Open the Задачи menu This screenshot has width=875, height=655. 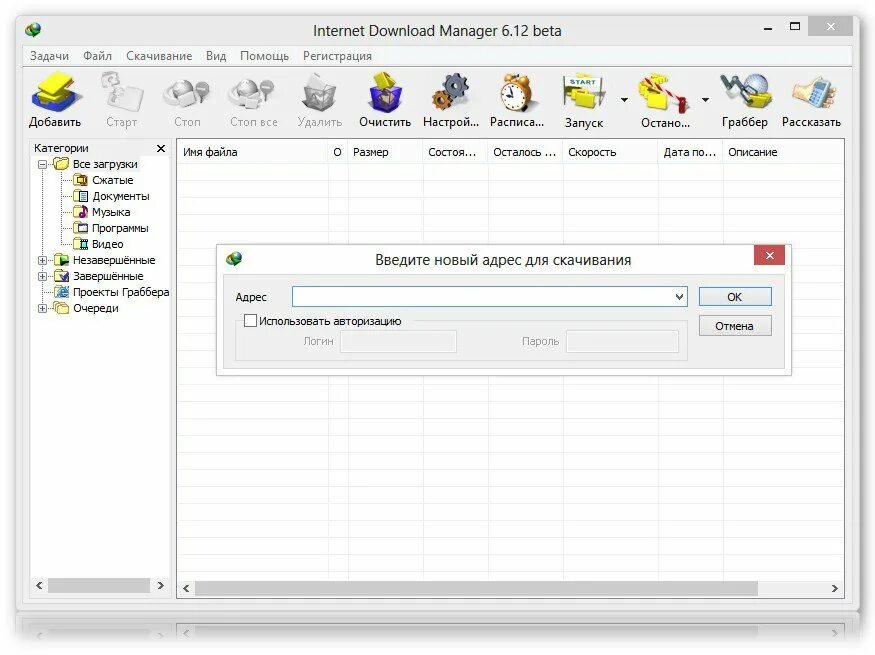(49, 56)
